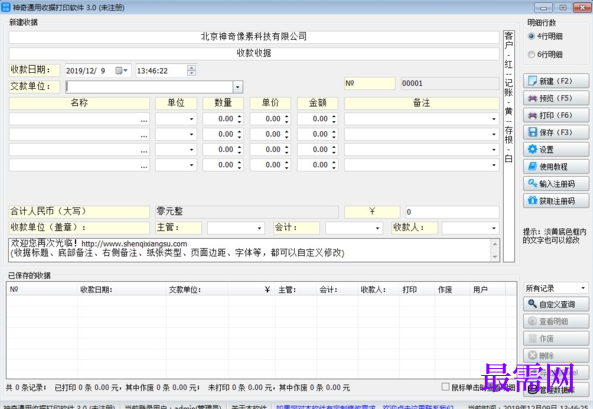This screenshot has height=409, width=593.
Task: Click the 查看明细 button
Action: point(556,322)
